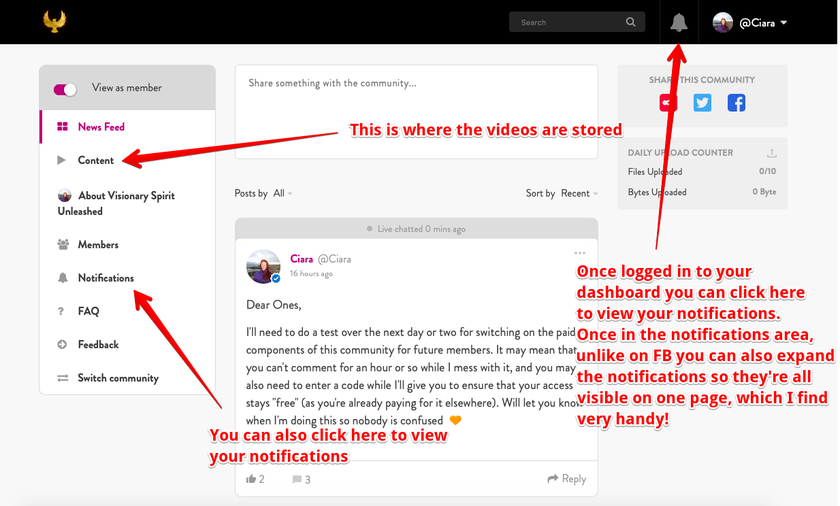The height and width of the screenshot is (506, 840).
Task: Click the Files Uploaded 0/10 value
Action: tap(767, 171)
